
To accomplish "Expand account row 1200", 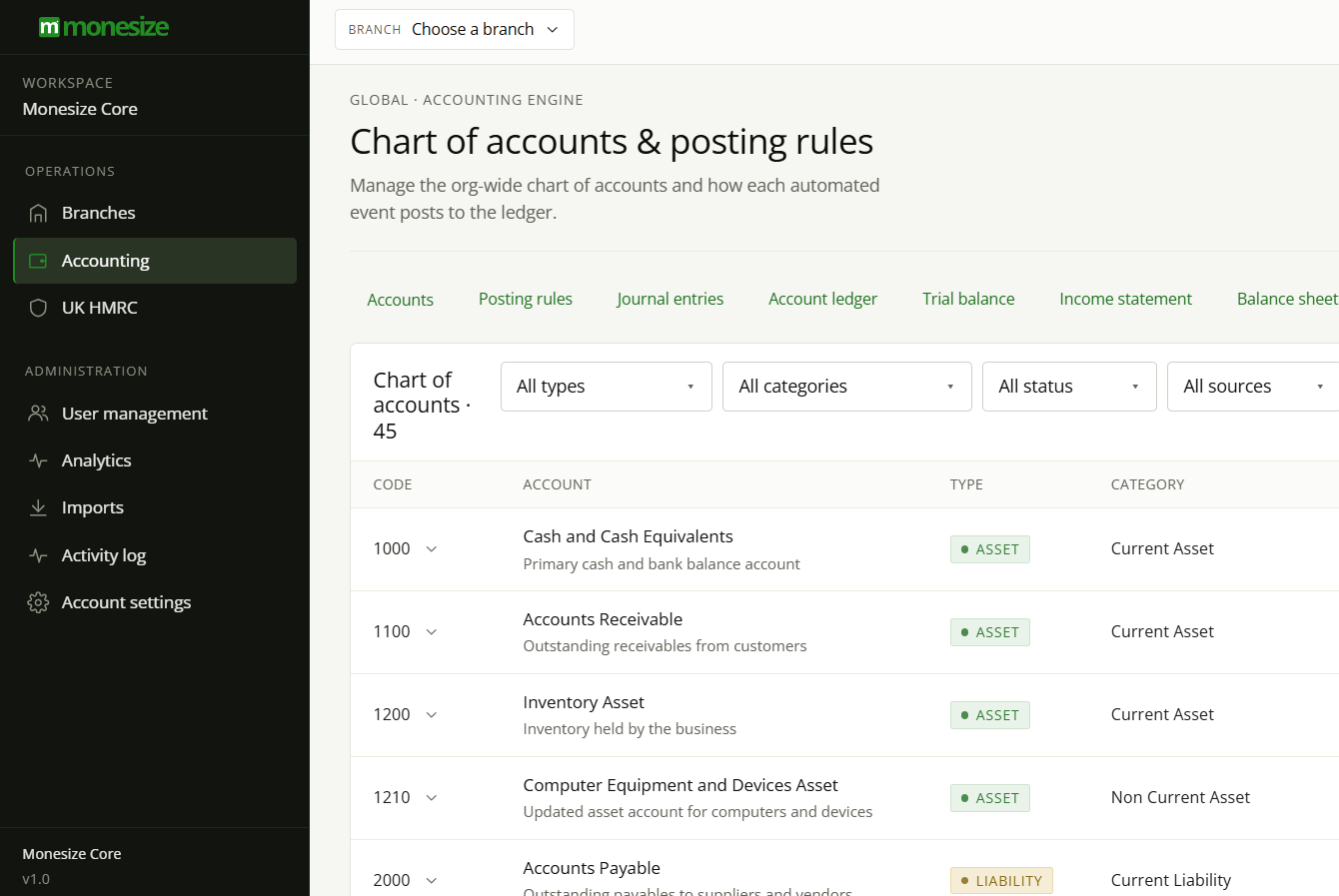I will (432, 715).
